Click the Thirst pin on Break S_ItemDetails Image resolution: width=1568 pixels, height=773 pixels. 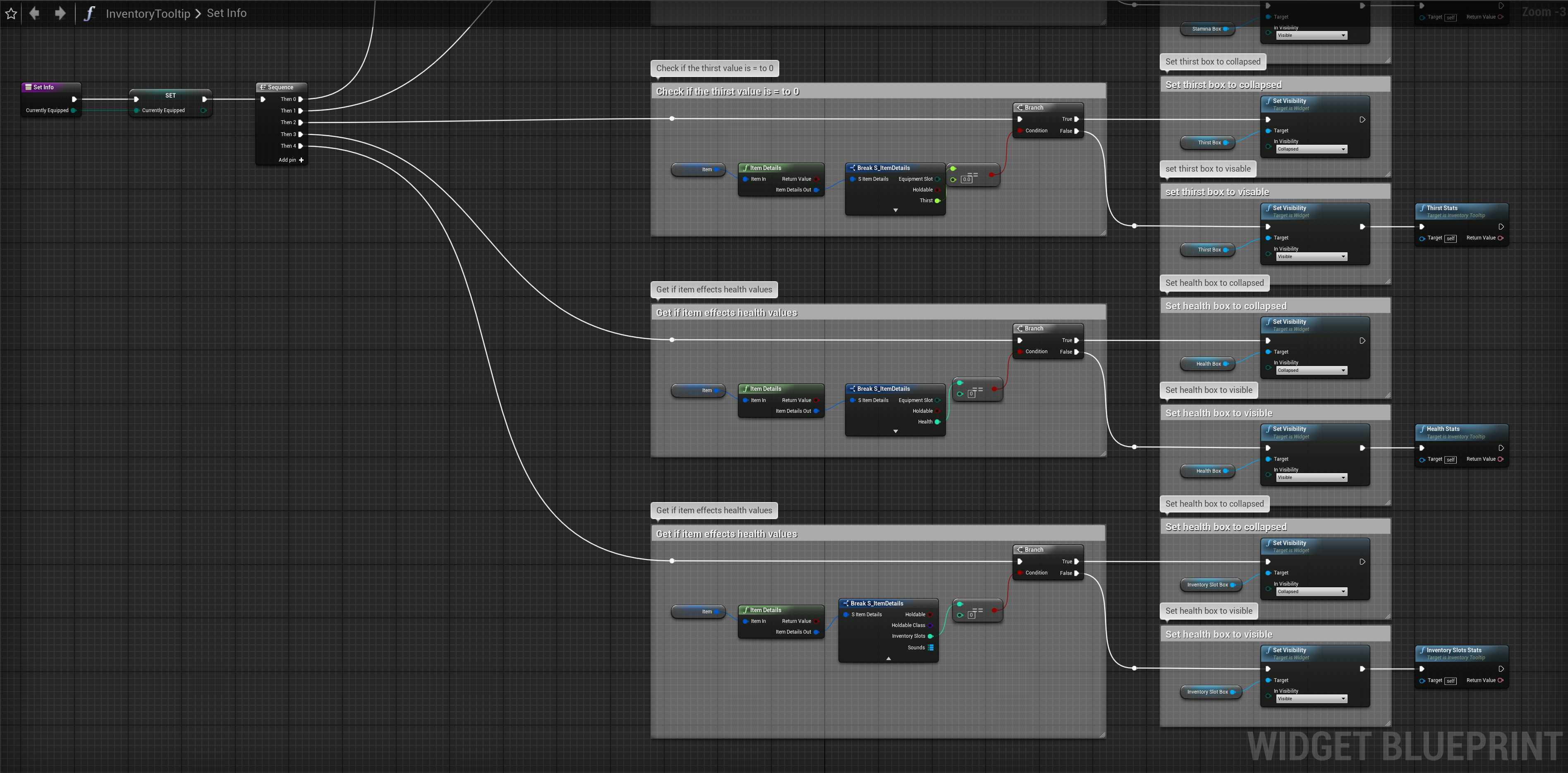point(937,201)
